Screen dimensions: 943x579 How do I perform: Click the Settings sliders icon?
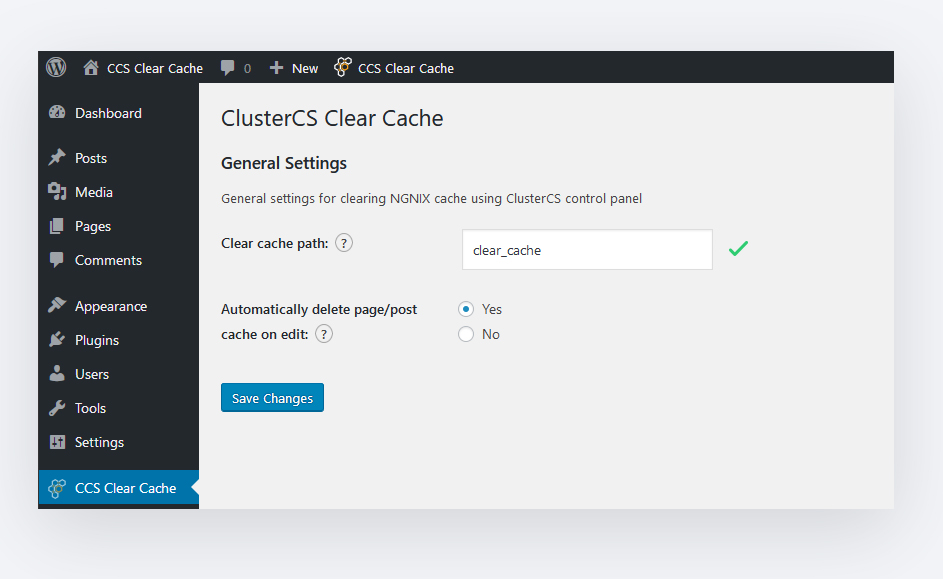pos(57,443)
